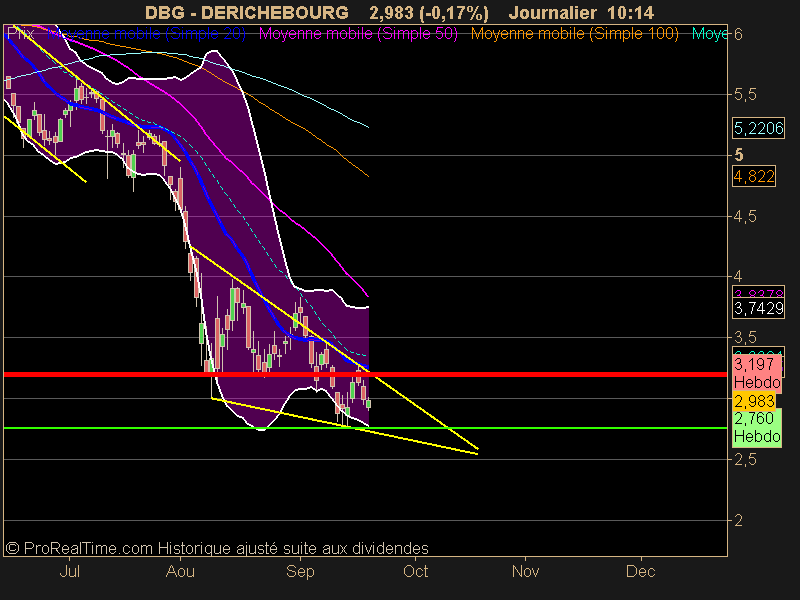Click the "Jul" month on the time axis
The width and height of the screenshot is (800, 600).
point(69,571)
